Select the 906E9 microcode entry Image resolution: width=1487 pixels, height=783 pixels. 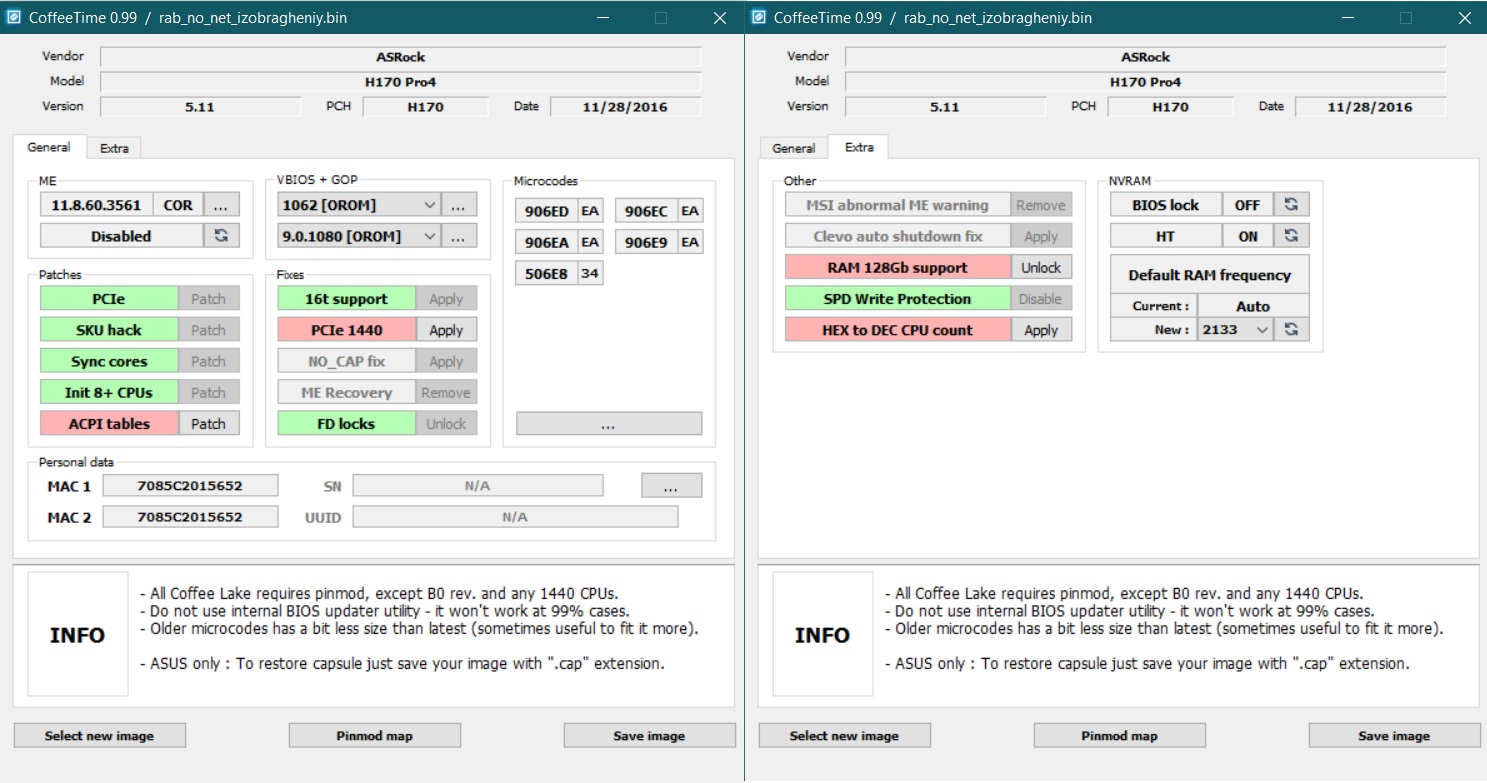click(x=659, y=241)
